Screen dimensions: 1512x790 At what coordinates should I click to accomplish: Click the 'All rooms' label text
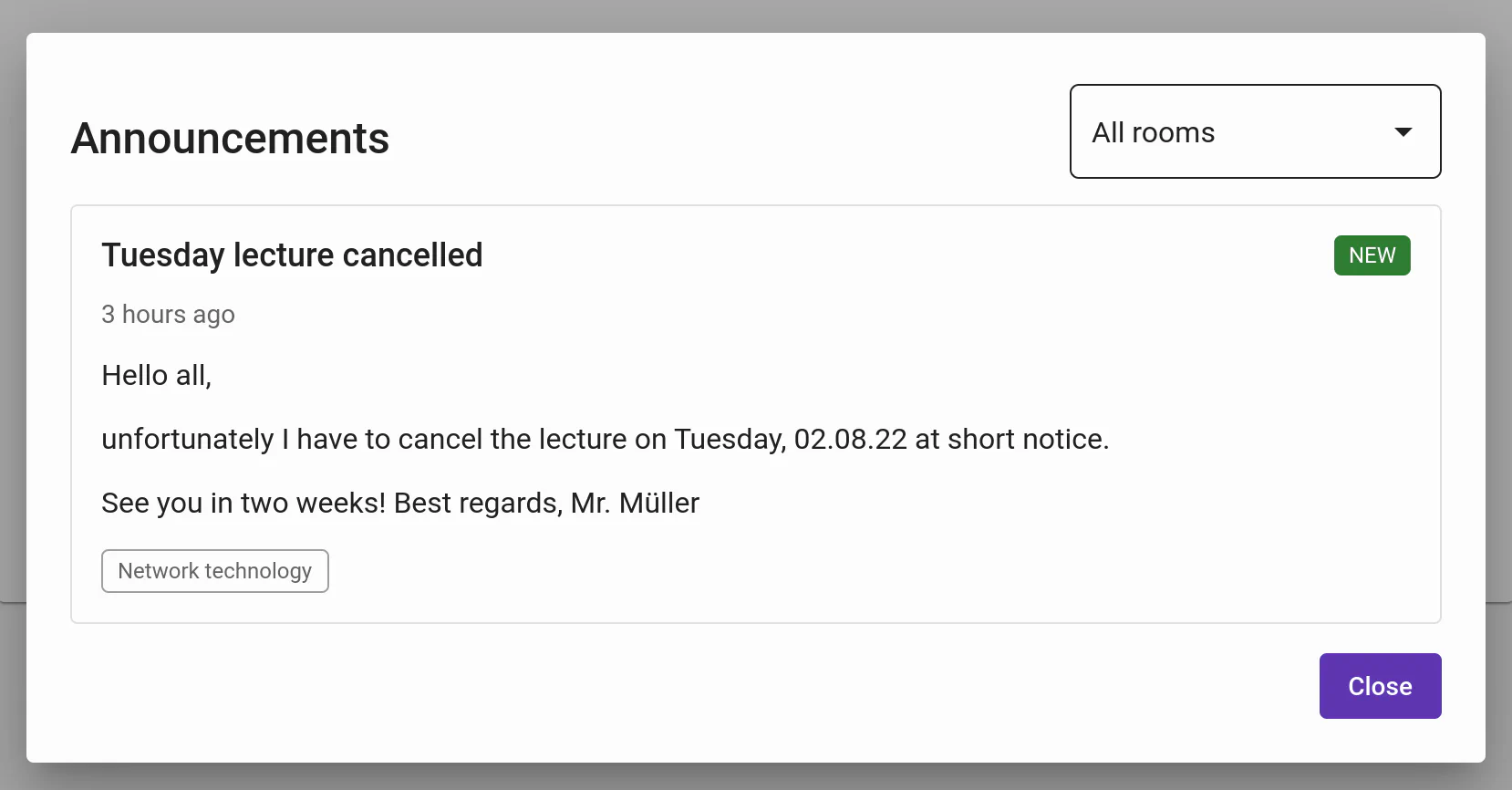pyautogui.click(x=1153, y=132)
